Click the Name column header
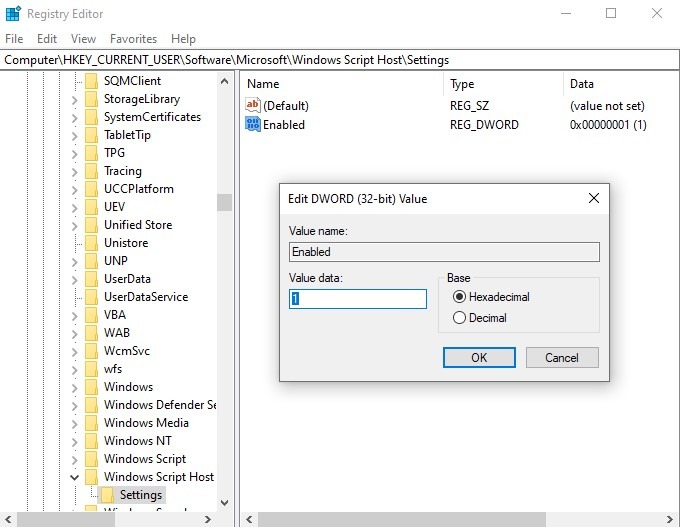 pyautogui.click(x=342, y=84)
